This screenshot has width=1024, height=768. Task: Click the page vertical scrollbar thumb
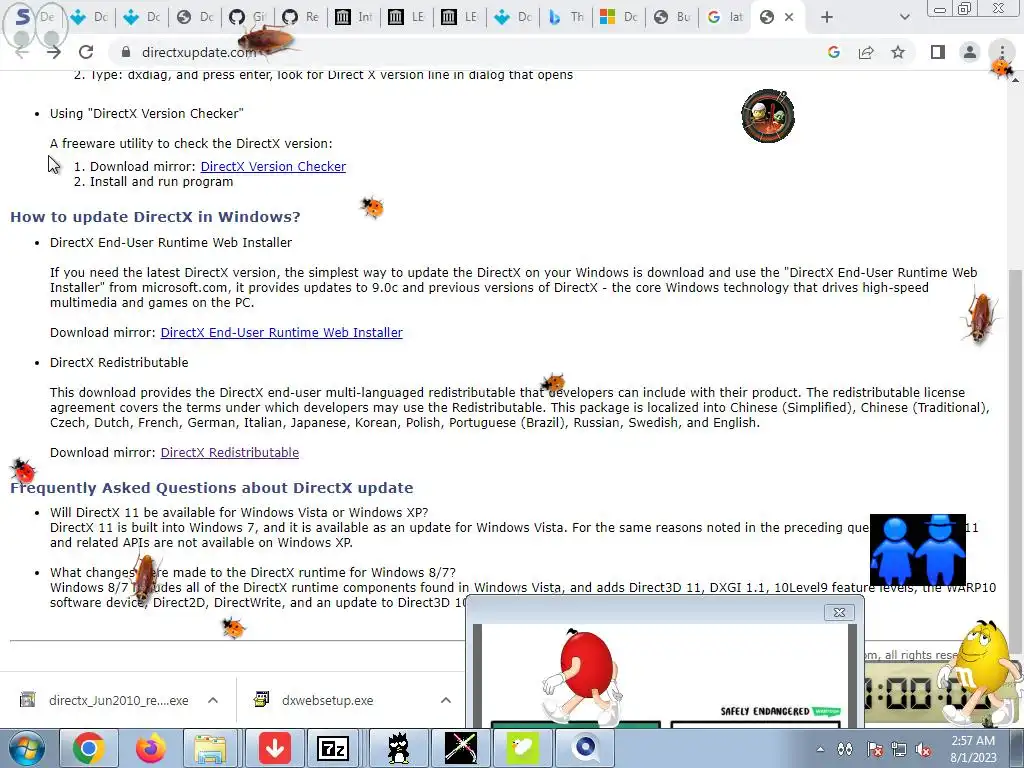(1016, 460)
